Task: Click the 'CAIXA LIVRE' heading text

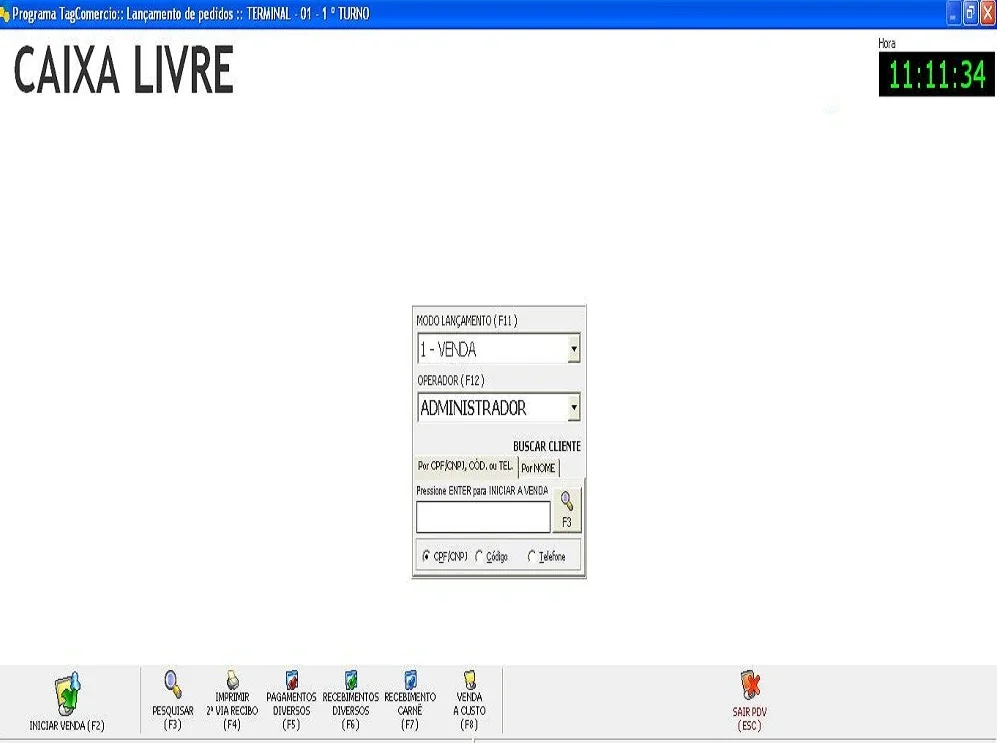Action: point(124,70)
